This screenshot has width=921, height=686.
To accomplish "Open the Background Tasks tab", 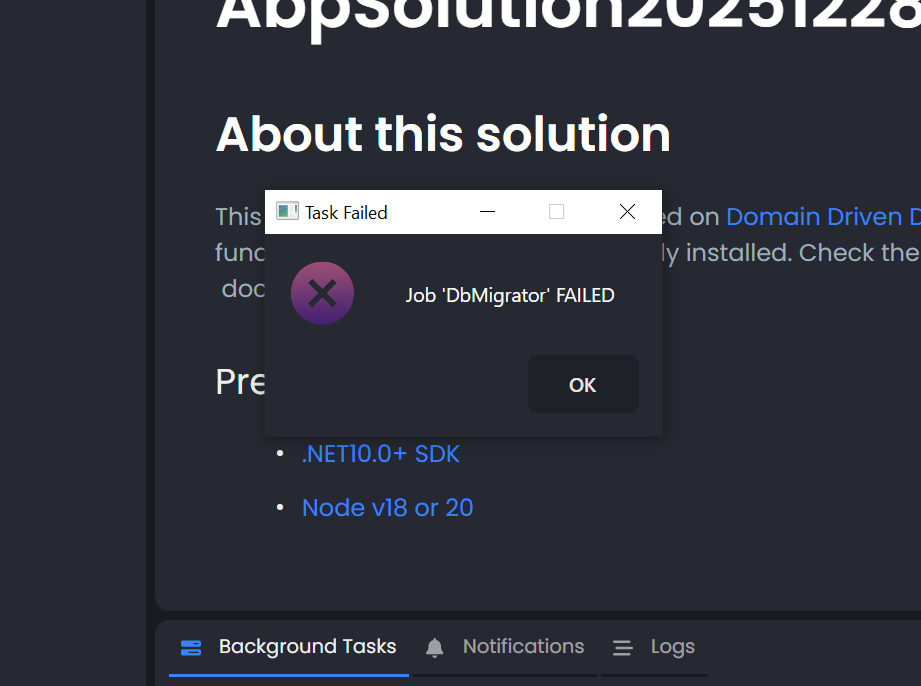I will [x=306, y=647].
